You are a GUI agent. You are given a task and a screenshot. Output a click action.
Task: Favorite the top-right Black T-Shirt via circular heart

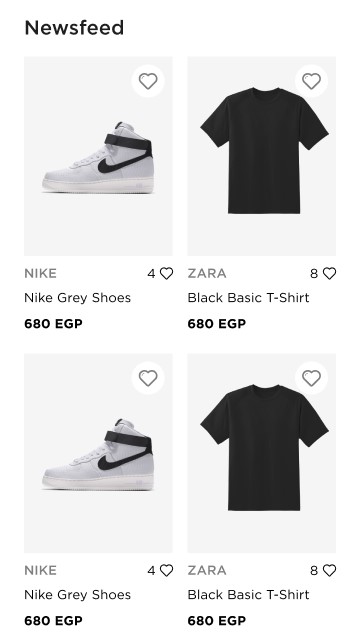click(311, 81)
